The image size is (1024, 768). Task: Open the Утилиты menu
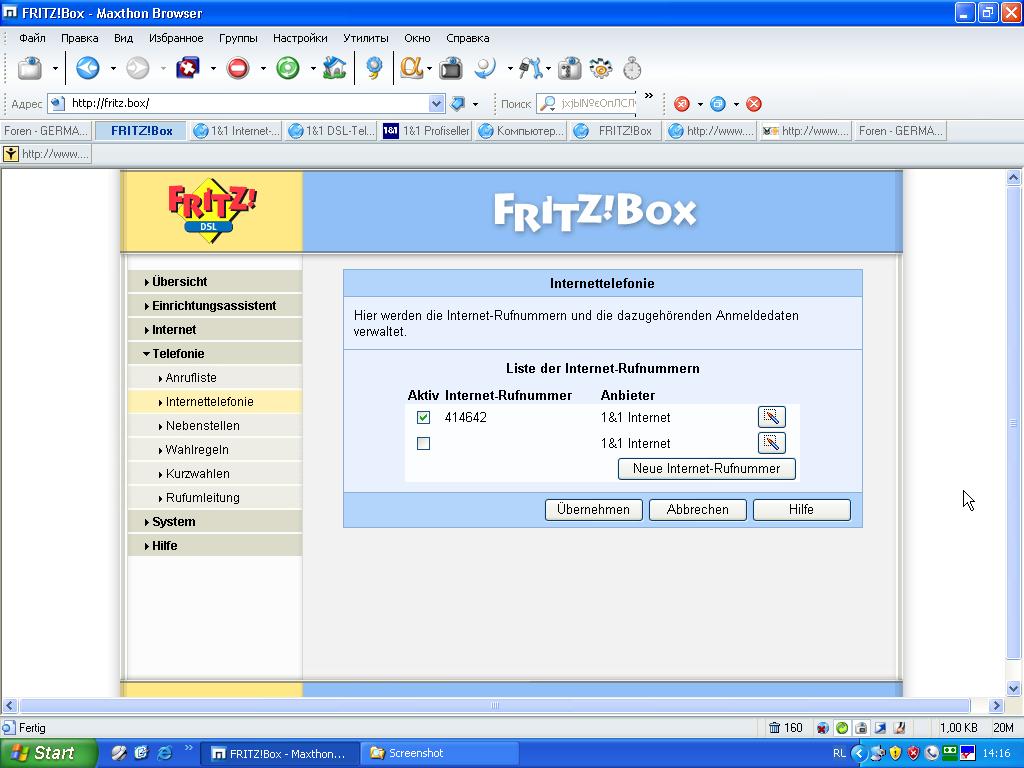click(366, 38)
